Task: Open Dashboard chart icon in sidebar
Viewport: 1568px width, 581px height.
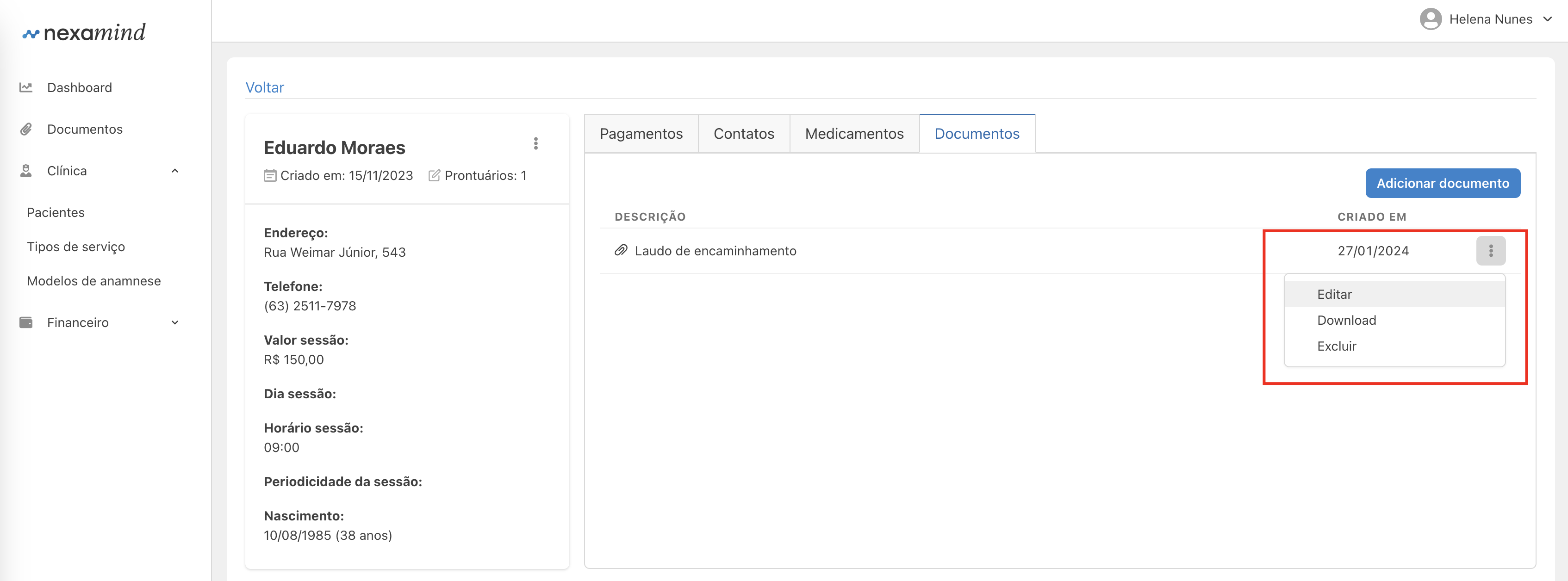Action: (25, 87)
